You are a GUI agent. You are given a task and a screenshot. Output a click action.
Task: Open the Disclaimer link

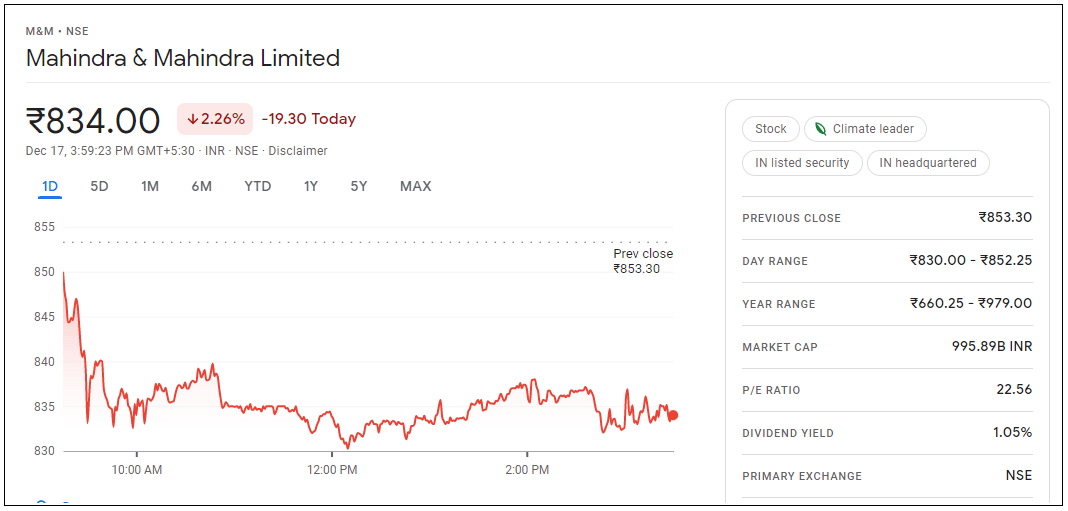(298, 151)
